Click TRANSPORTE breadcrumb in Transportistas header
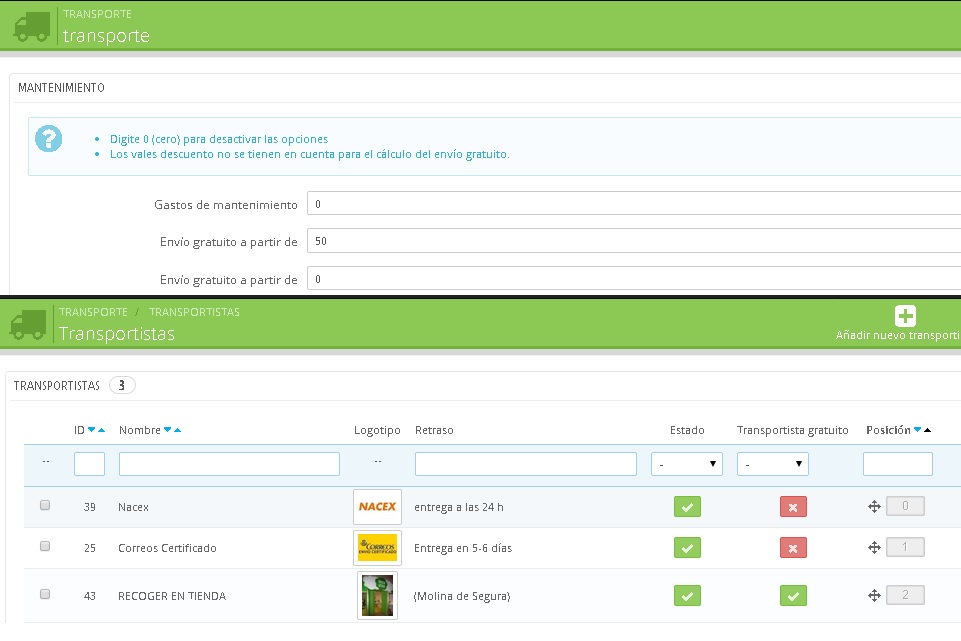This screenshot has height=641, width=961. (x=93, y=312)
